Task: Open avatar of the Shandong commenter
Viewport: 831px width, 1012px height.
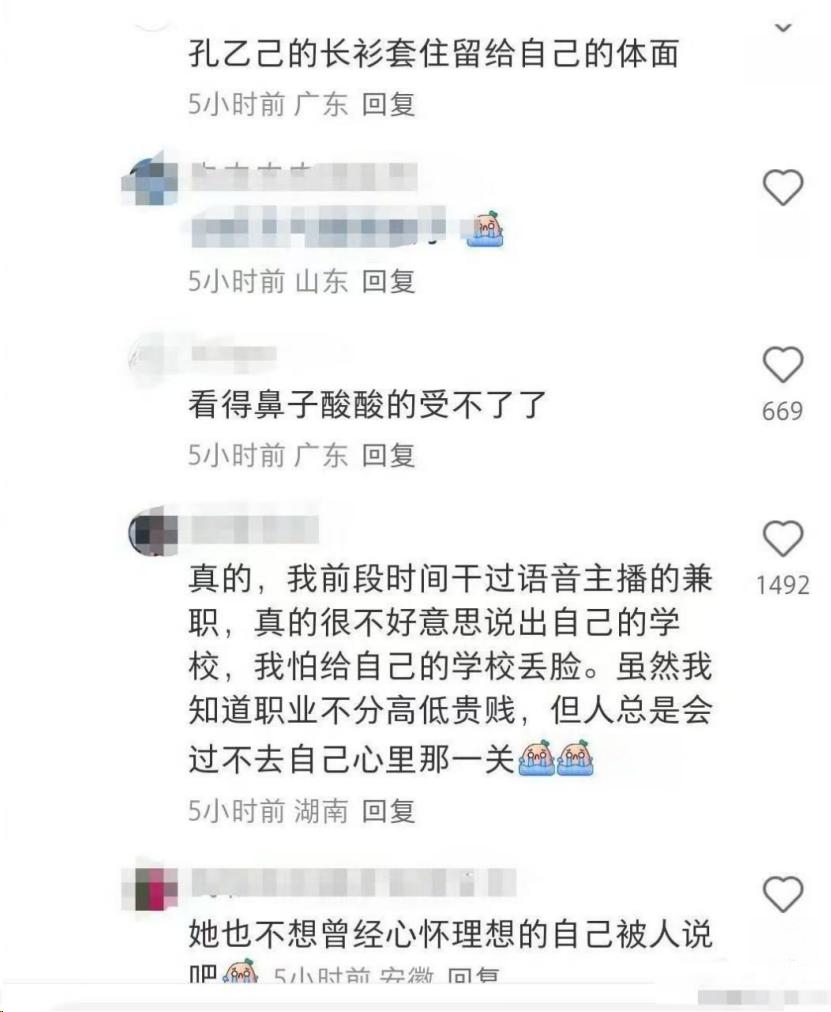Action: click(x=150, y=179)
